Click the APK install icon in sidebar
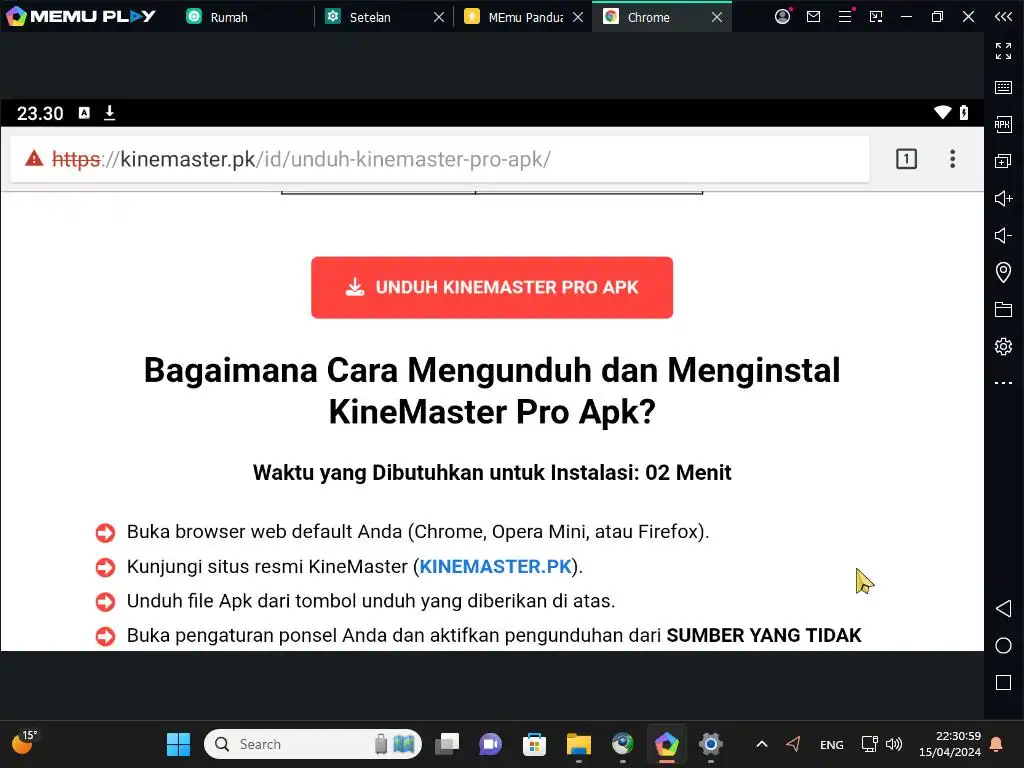The width and height of the screenshot is (1024, 768). [1003, 124]
